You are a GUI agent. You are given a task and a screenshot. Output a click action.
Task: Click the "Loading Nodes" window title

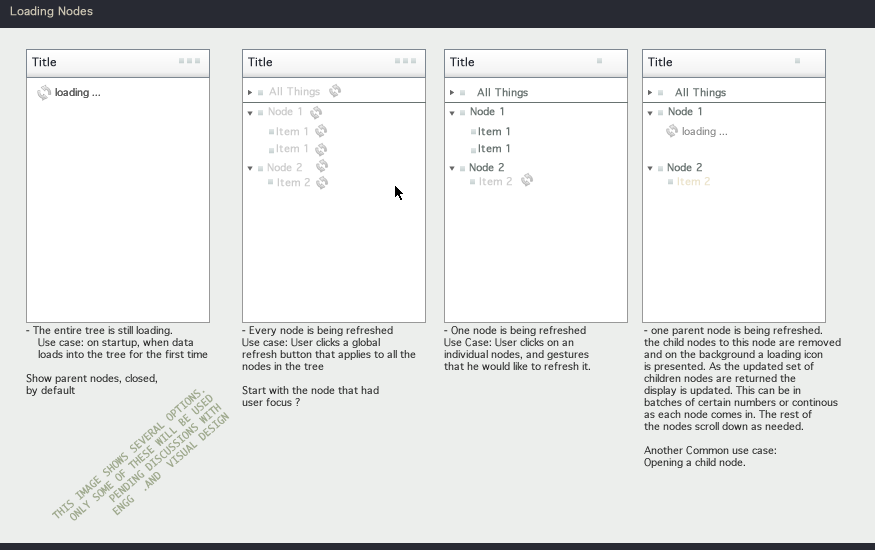[51, 12]
